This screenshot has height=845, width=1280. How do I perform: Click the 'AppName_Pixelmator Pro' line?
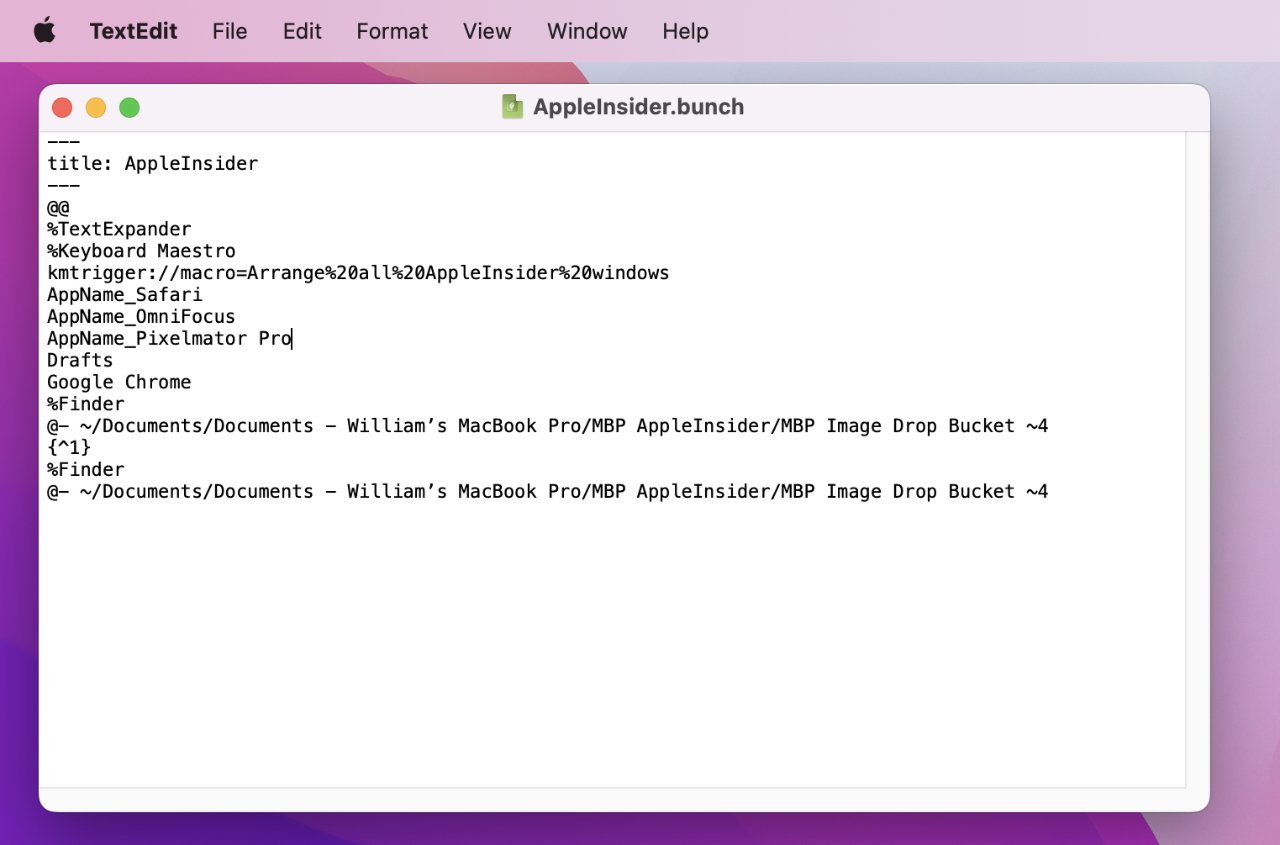click(x=169, y=339)
